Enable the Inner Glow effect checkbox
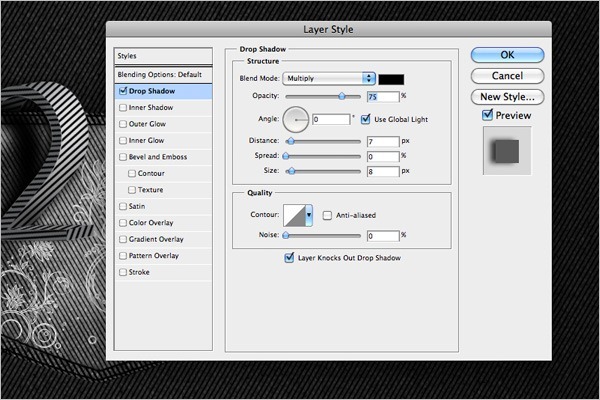This screenshot has width=600, height=400. pyautogui.click(x=123, y=140)
